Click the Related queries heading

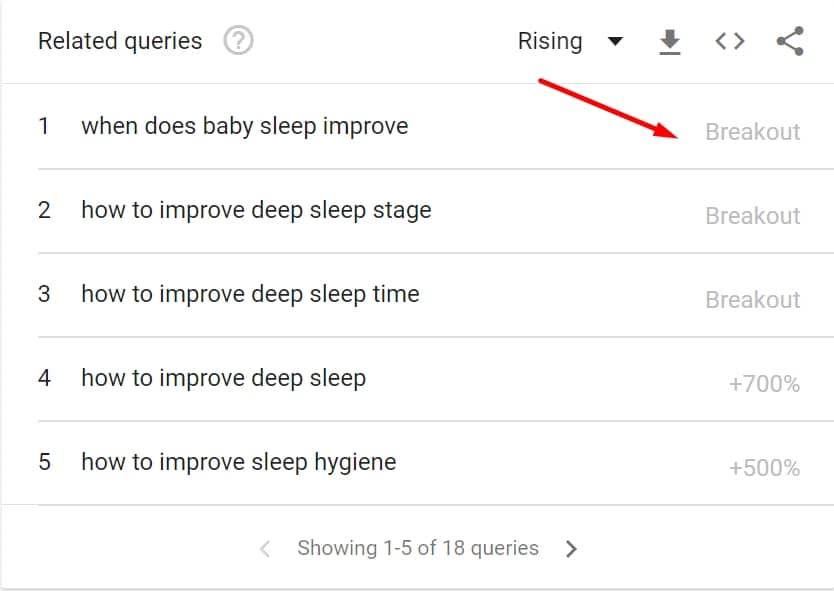[x=120, y=41]
